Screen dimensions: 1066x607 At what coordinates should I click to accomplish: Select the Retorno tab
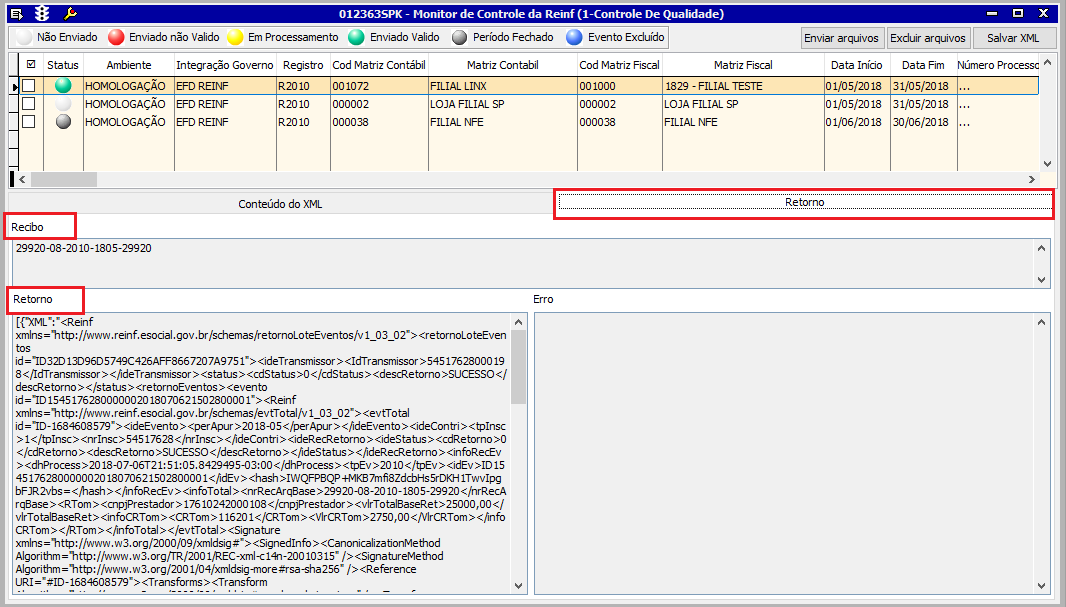804,203
